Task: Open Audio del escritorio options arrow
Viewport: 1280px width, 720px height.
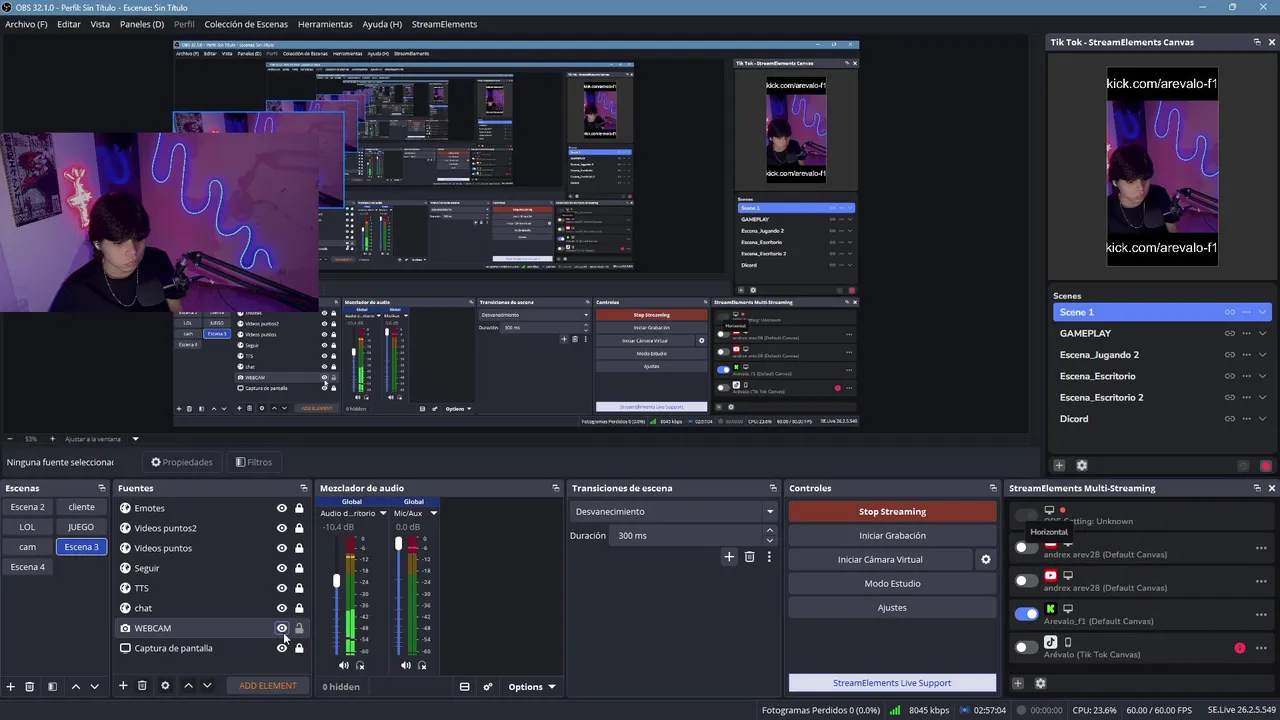Action: 382,513
